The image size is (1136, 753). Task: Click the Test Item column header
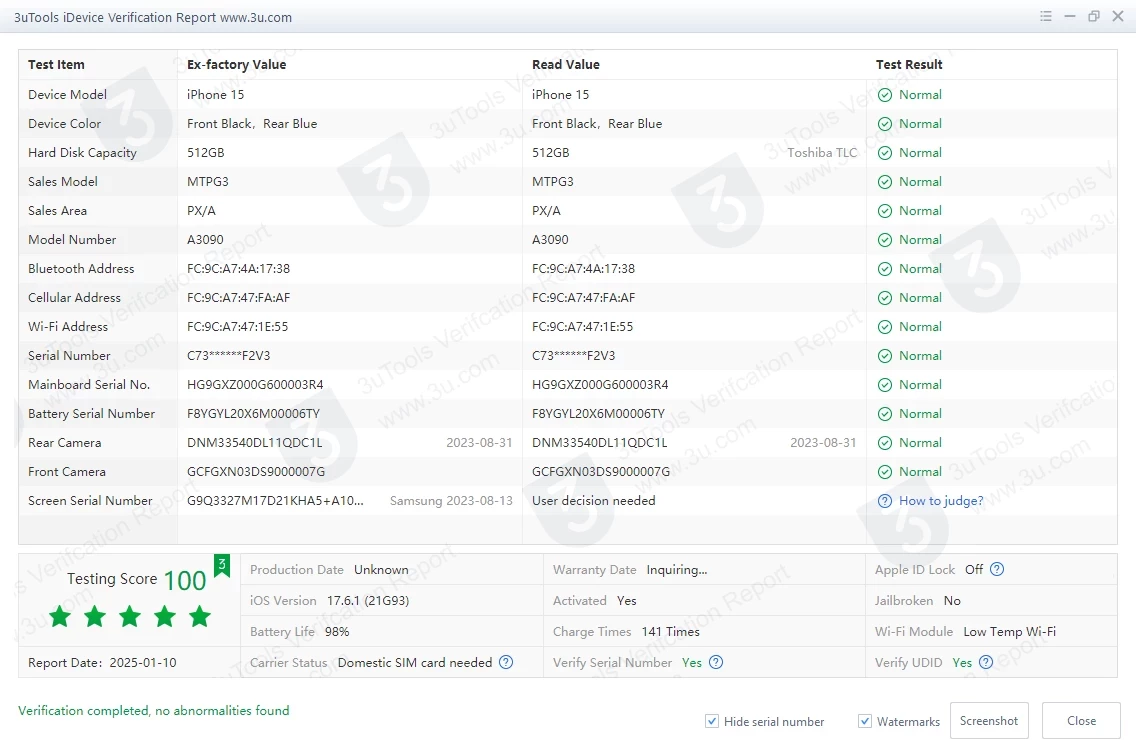tap(57, 65)
